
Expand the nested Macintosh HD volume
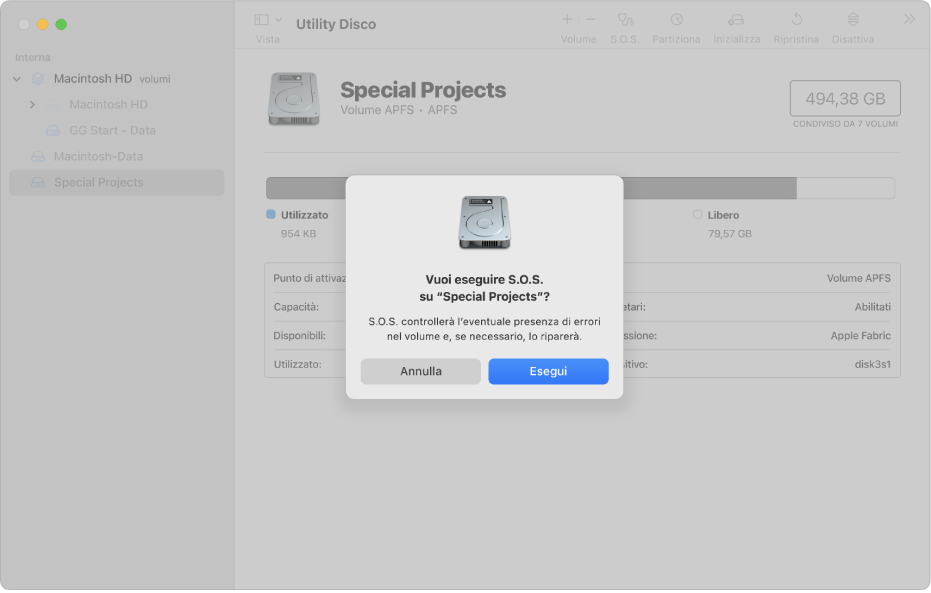(32, 104)
